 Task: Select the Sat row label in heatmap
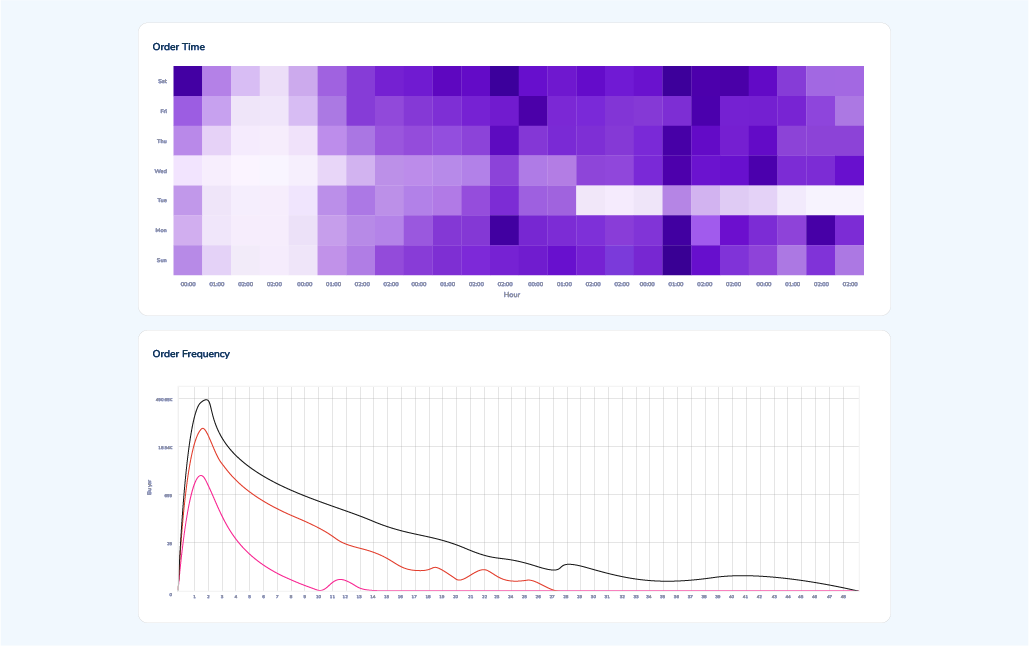click(162, 81)
